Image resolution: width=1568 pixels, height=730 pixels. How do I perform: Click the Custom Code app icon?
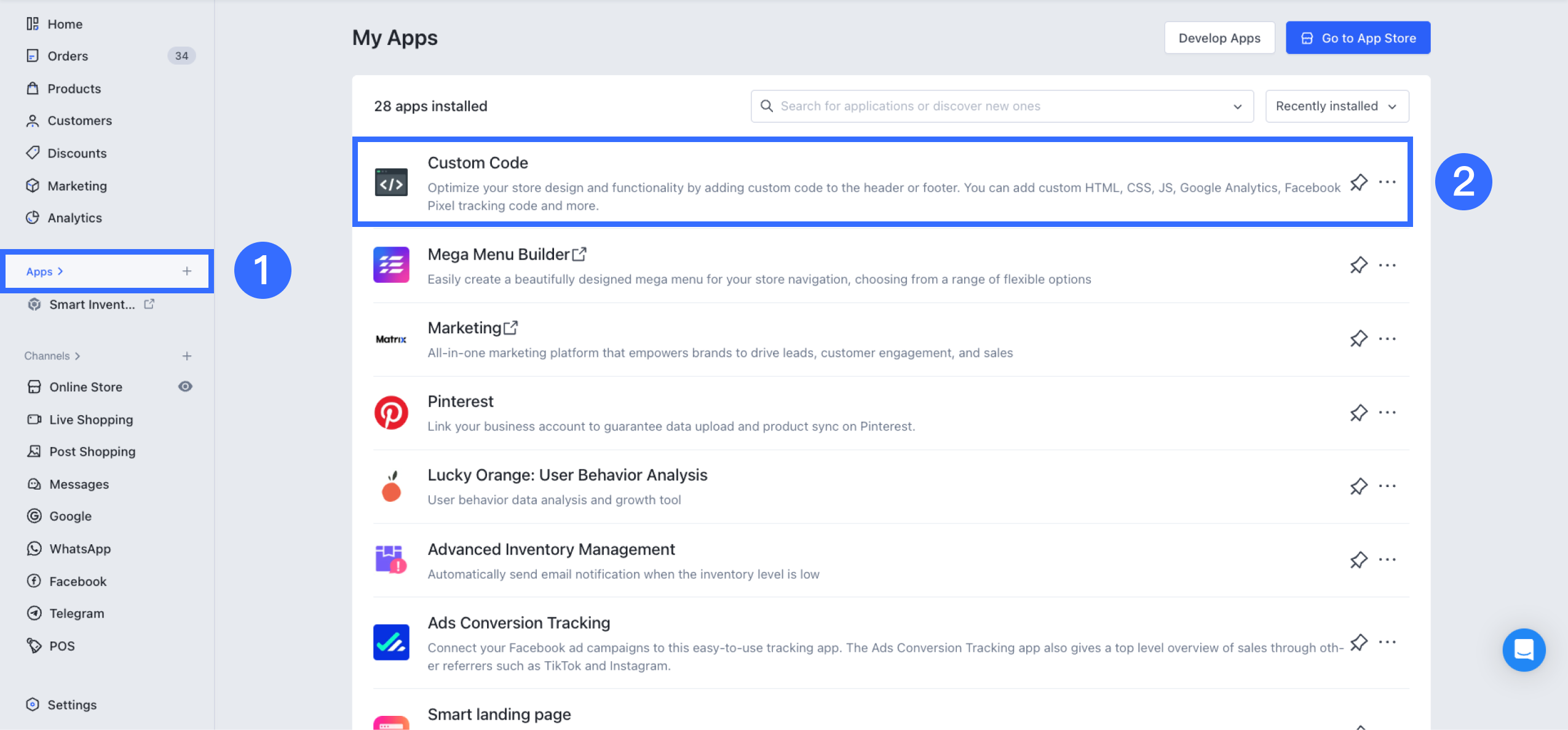pyautogui.click(x=391, y=183)
